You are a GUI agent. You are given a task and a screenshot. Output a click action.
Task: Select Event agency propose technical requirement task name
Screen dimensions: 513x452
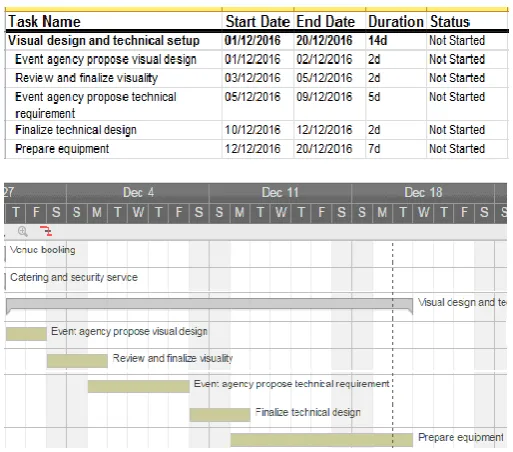point(96,105)
